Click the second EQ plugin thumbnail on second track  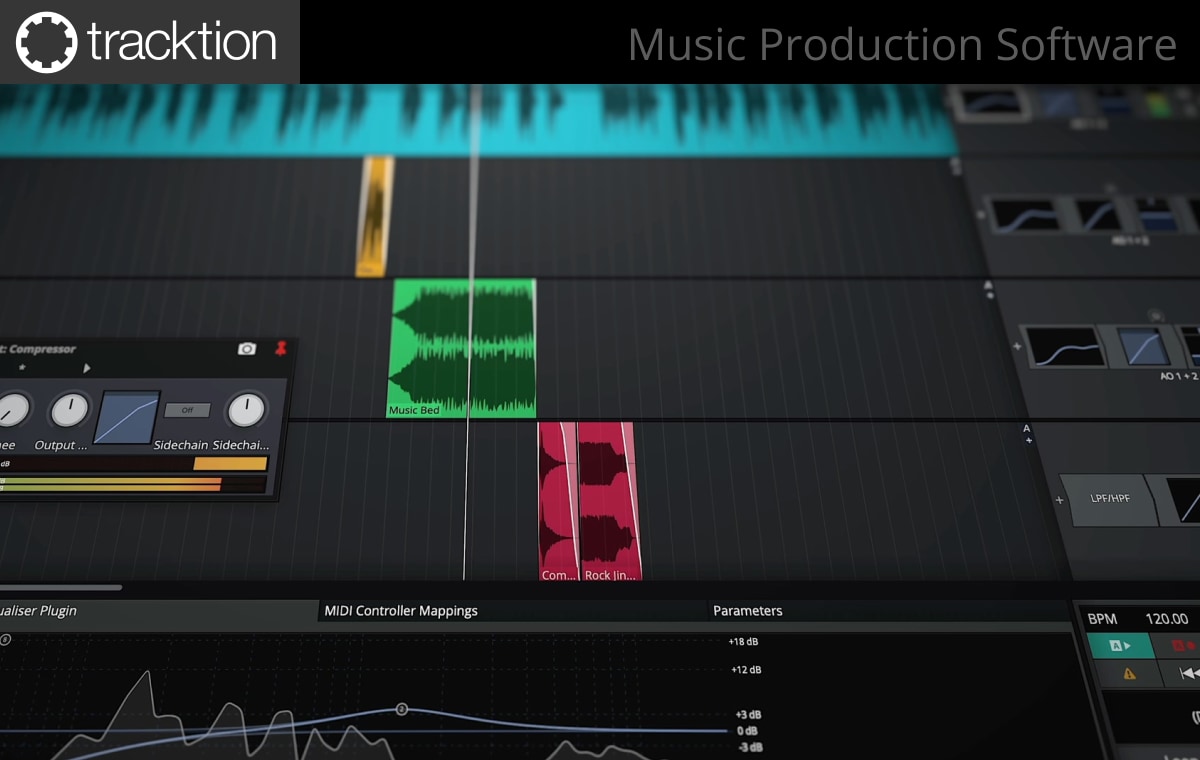[1100, 214]
